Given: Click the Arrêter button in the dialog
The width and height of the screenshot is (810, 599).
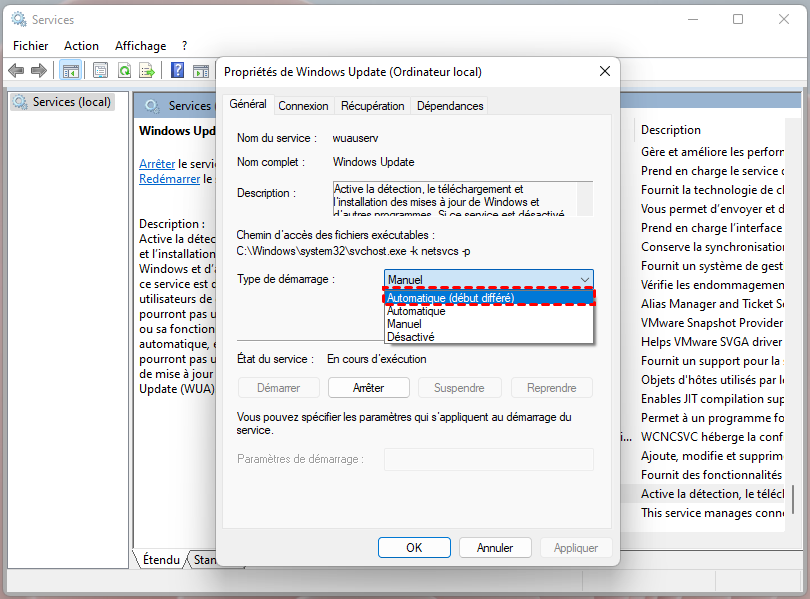Looking at the screenshot, I should [x=368, y=388].
